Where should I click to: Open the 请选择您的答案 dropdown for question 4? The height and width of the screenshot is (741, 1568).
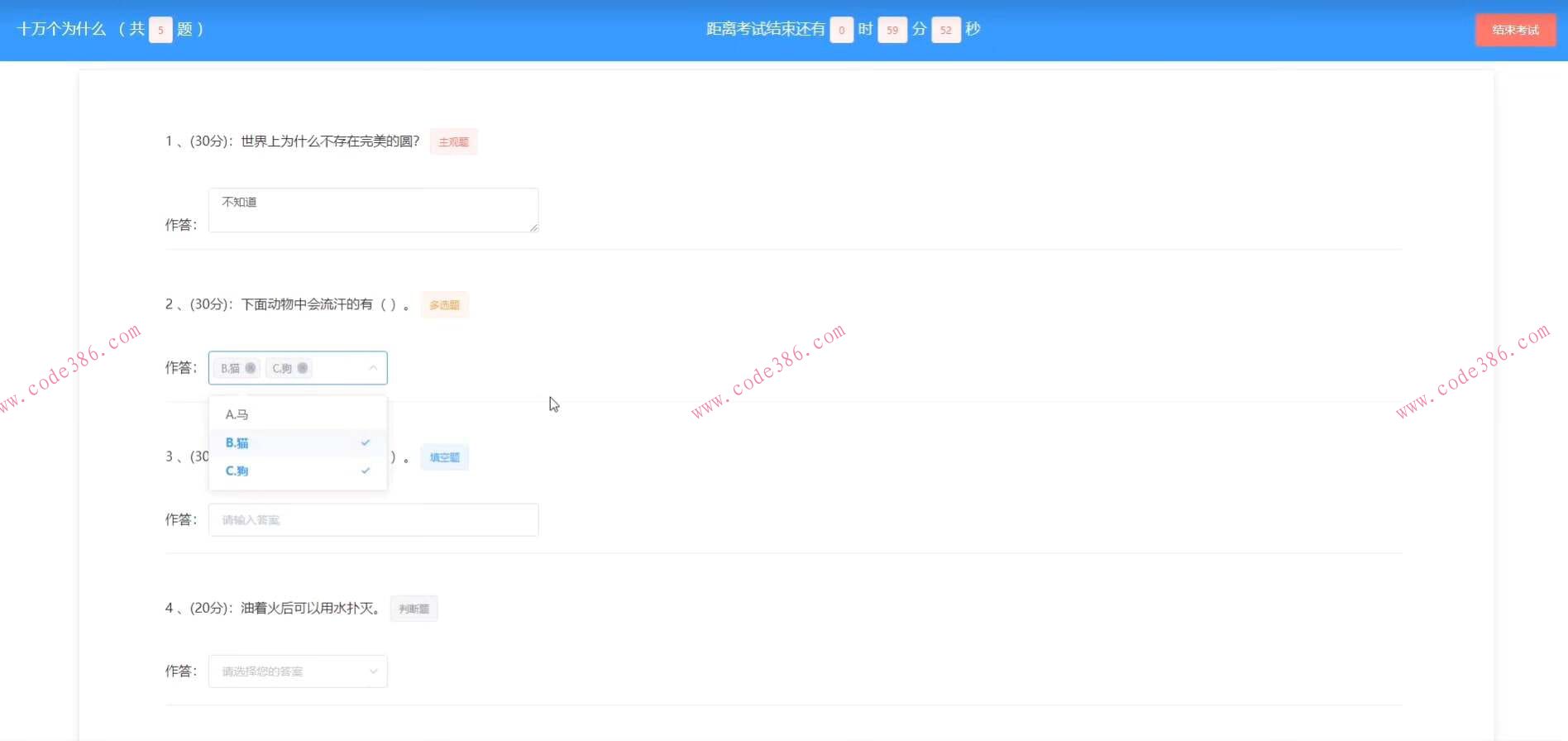[x=298, y=672]
